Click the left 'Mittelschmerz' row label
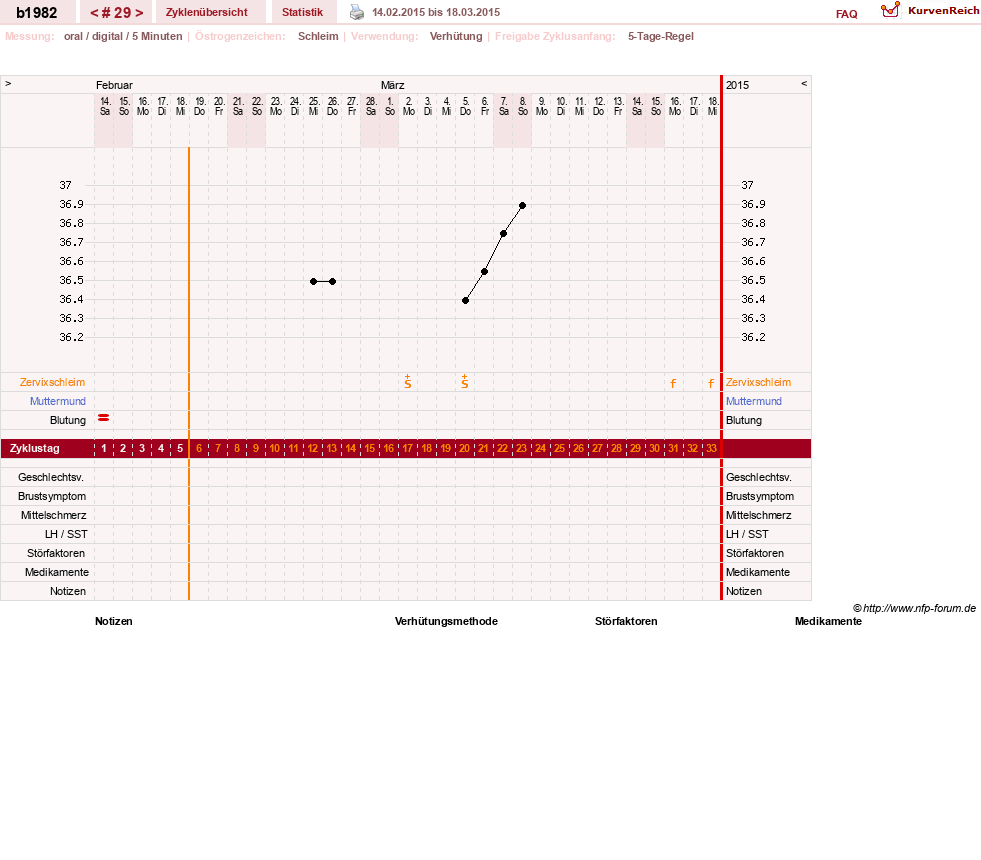This screenshot has height=860, width=981. 54,515
